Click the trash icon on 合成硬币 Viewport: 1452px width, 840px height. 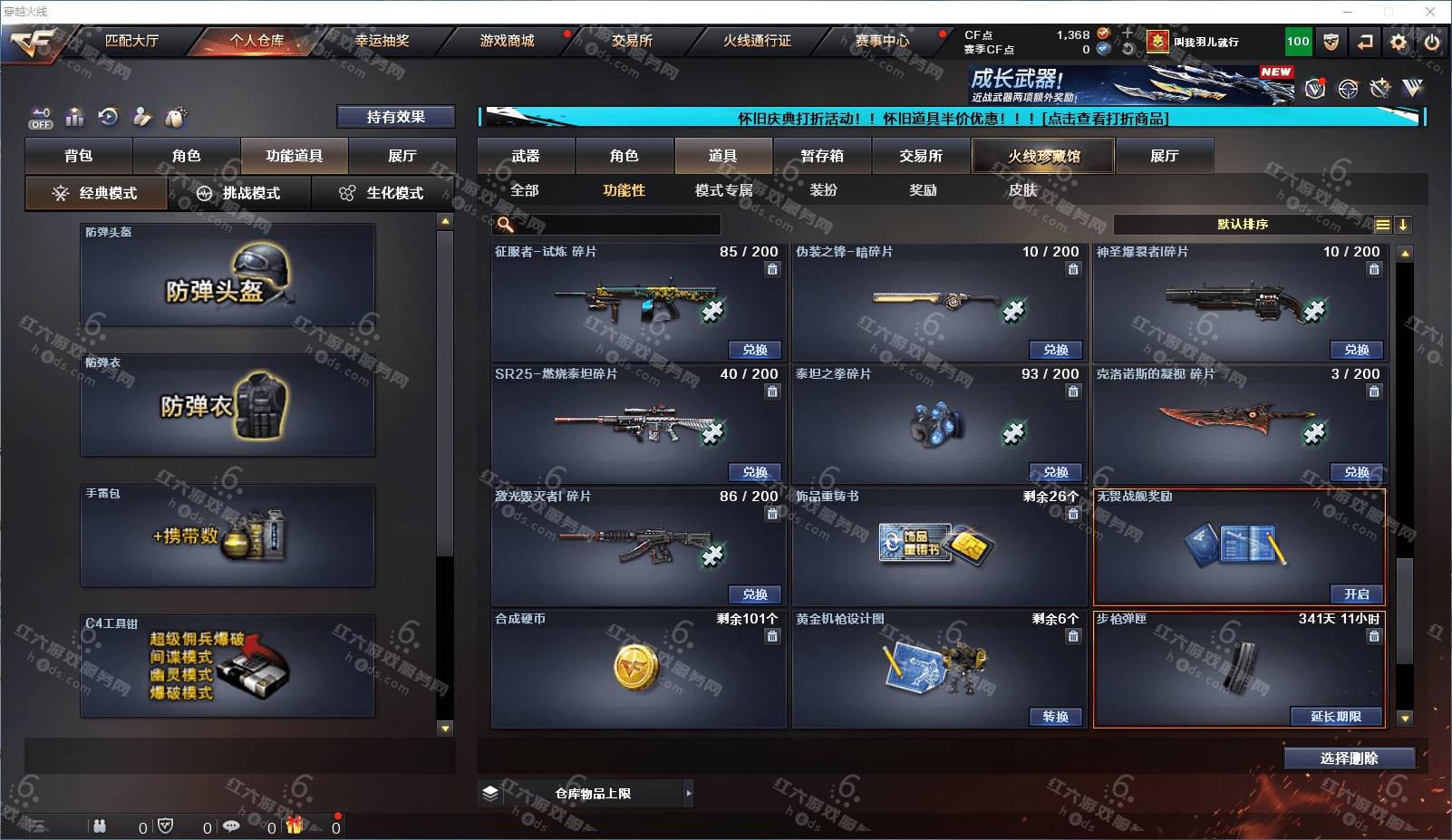tap(772, 636)
